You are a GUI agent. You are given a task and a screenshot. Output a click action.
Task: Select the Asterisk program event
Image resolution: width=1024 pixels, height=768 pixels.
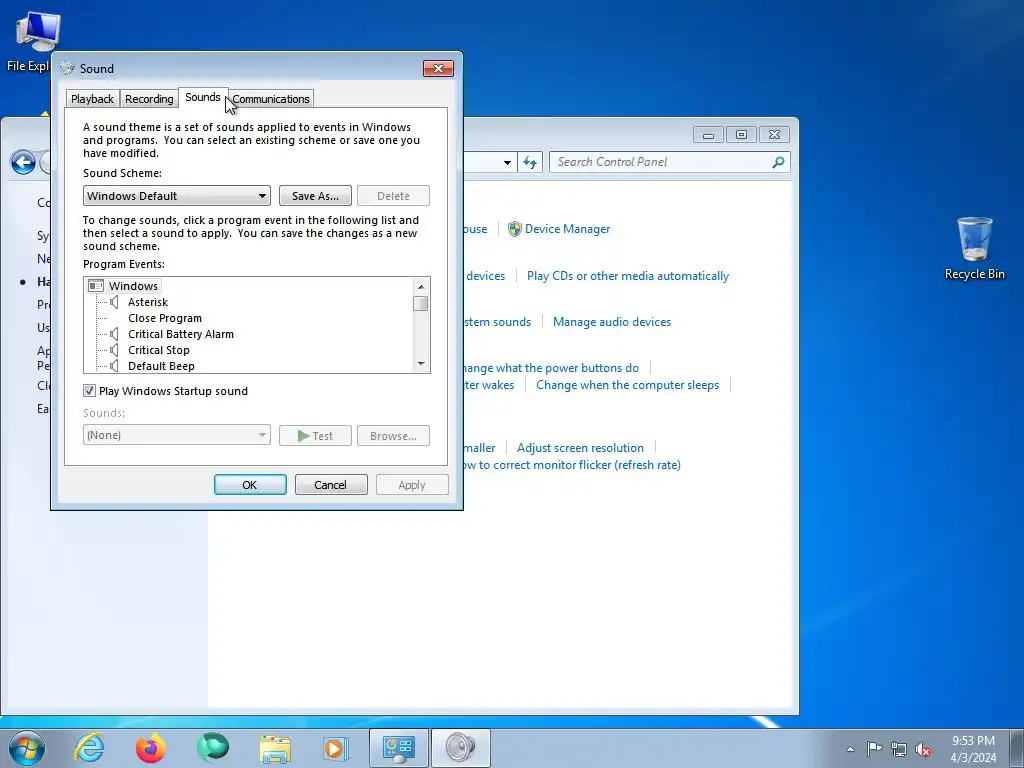coord(148,302)
